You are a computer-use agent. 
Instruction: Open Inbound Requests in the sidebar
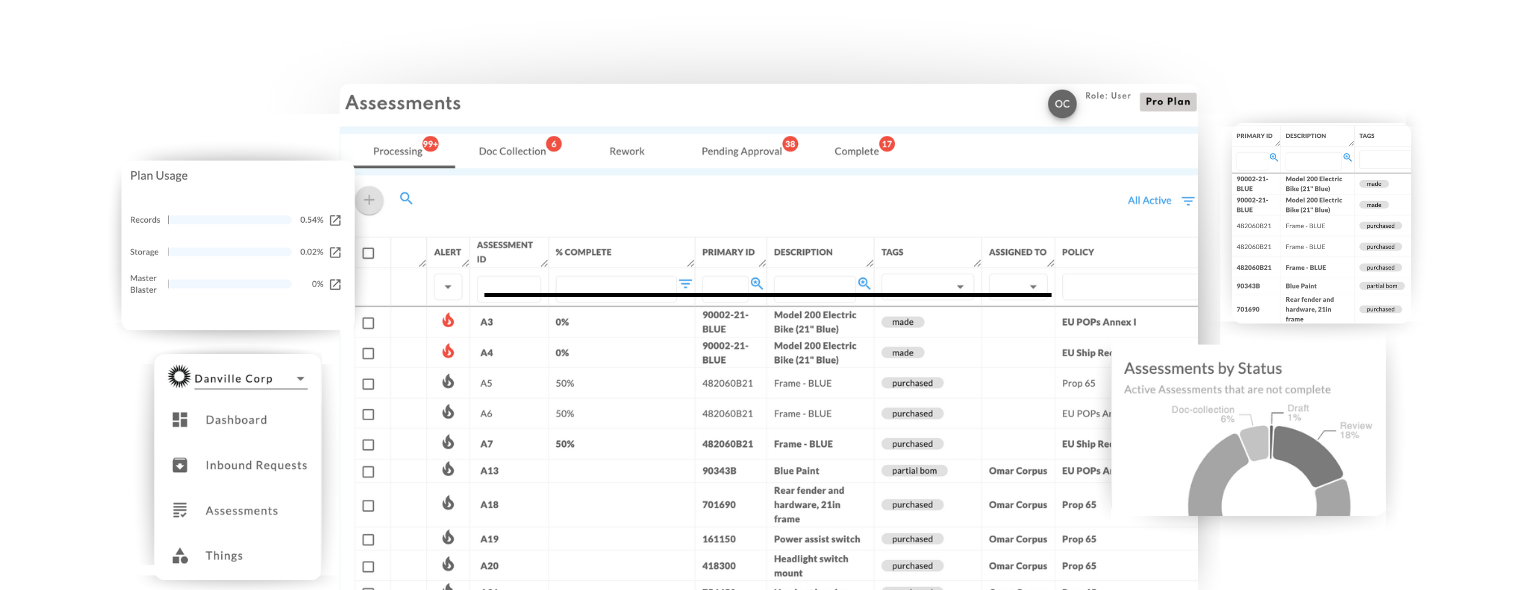tap(256, 465)
